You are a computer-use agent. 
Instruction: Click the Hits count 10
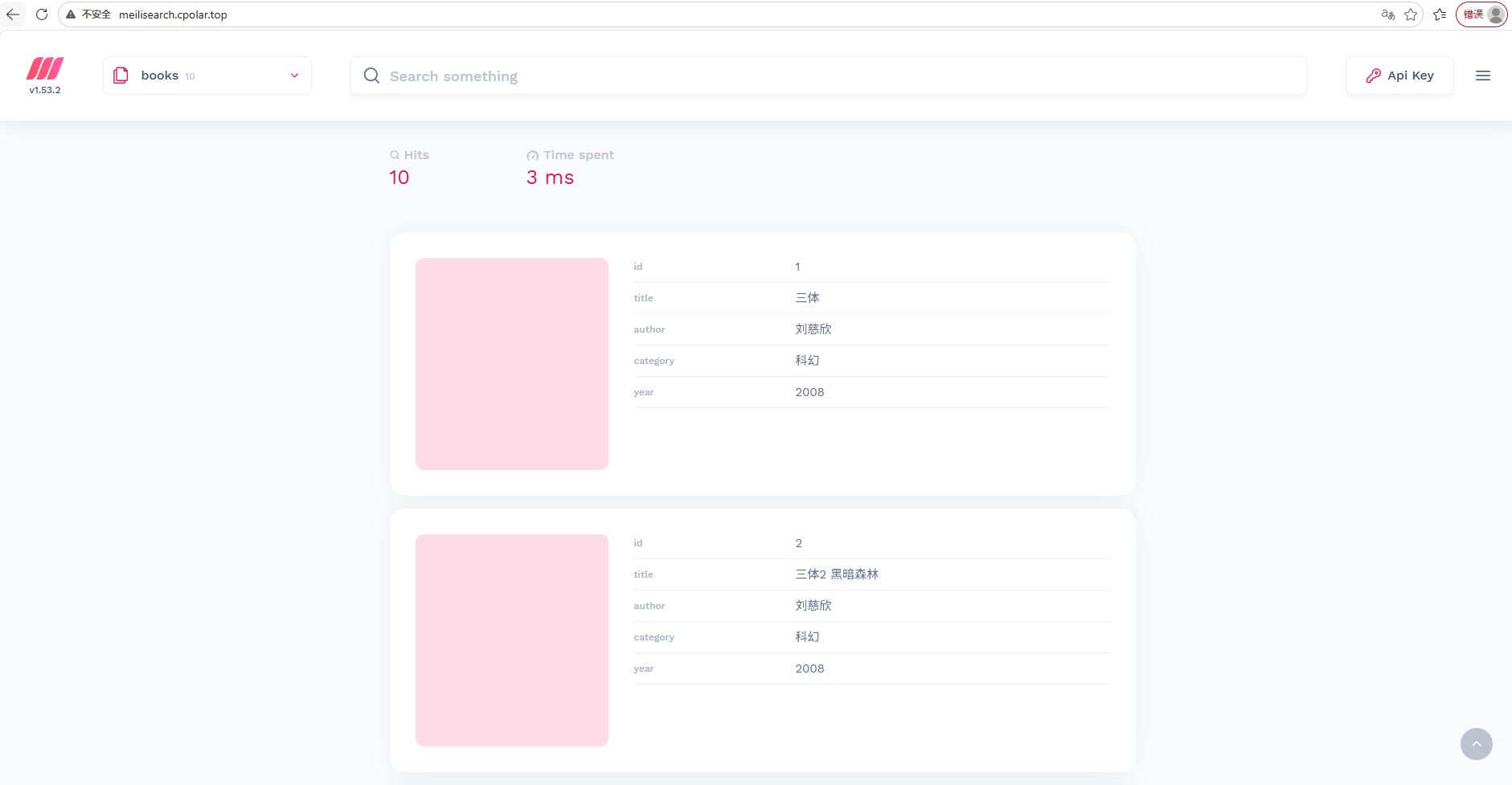pyautogui.click(x=400, y=178)
